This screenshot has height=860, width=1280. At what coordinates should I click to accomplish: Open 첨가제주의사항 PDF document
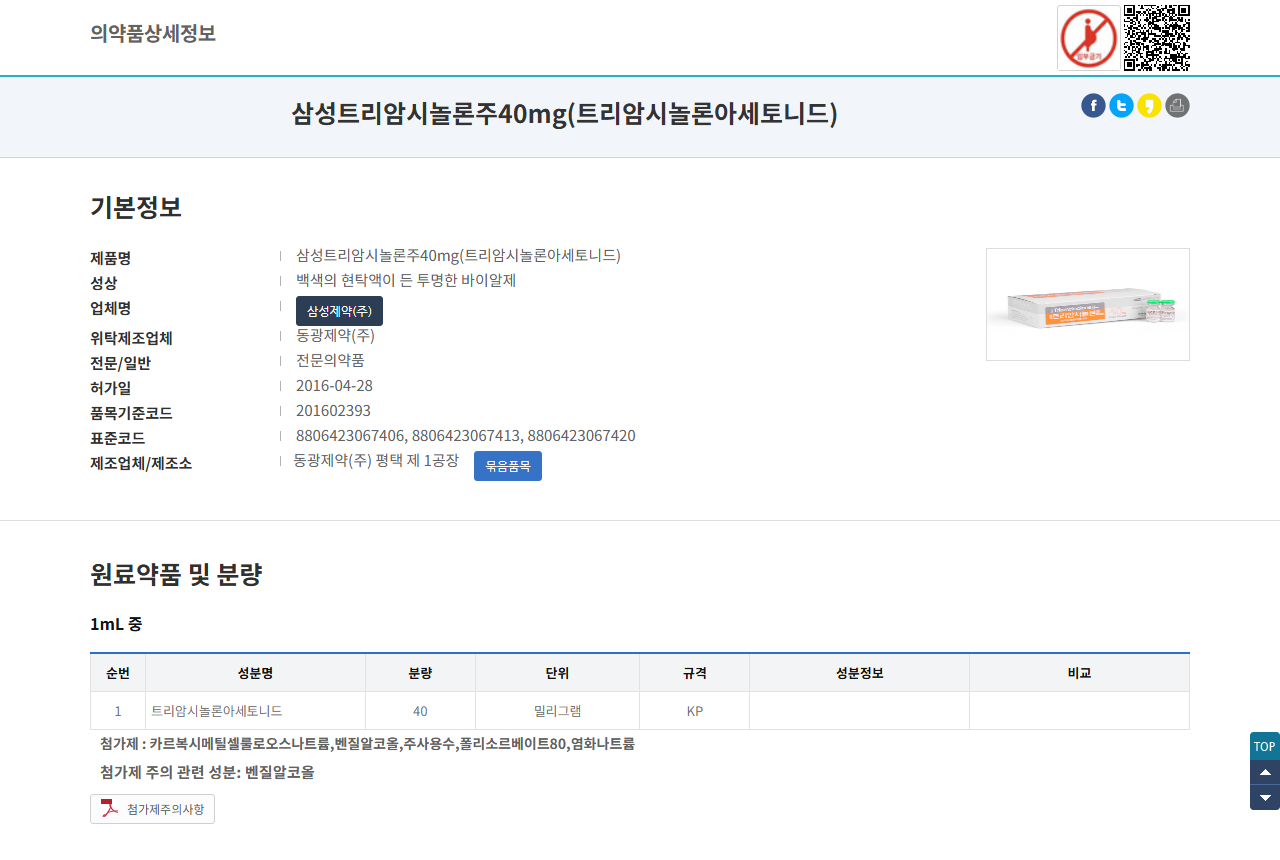(x=152, y=809)
